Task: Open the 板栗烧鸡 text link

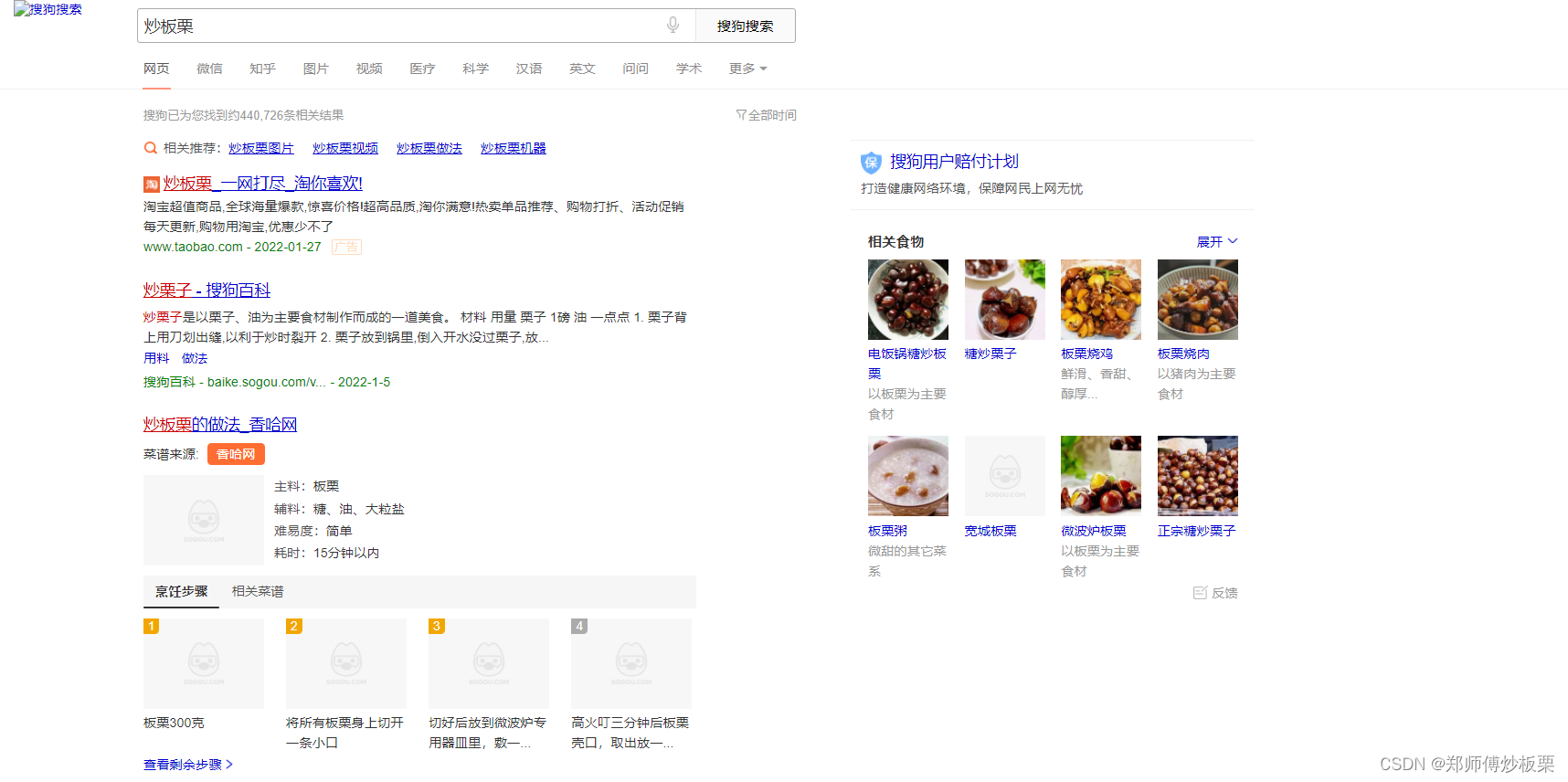Action: click(x=1087, y=354)
